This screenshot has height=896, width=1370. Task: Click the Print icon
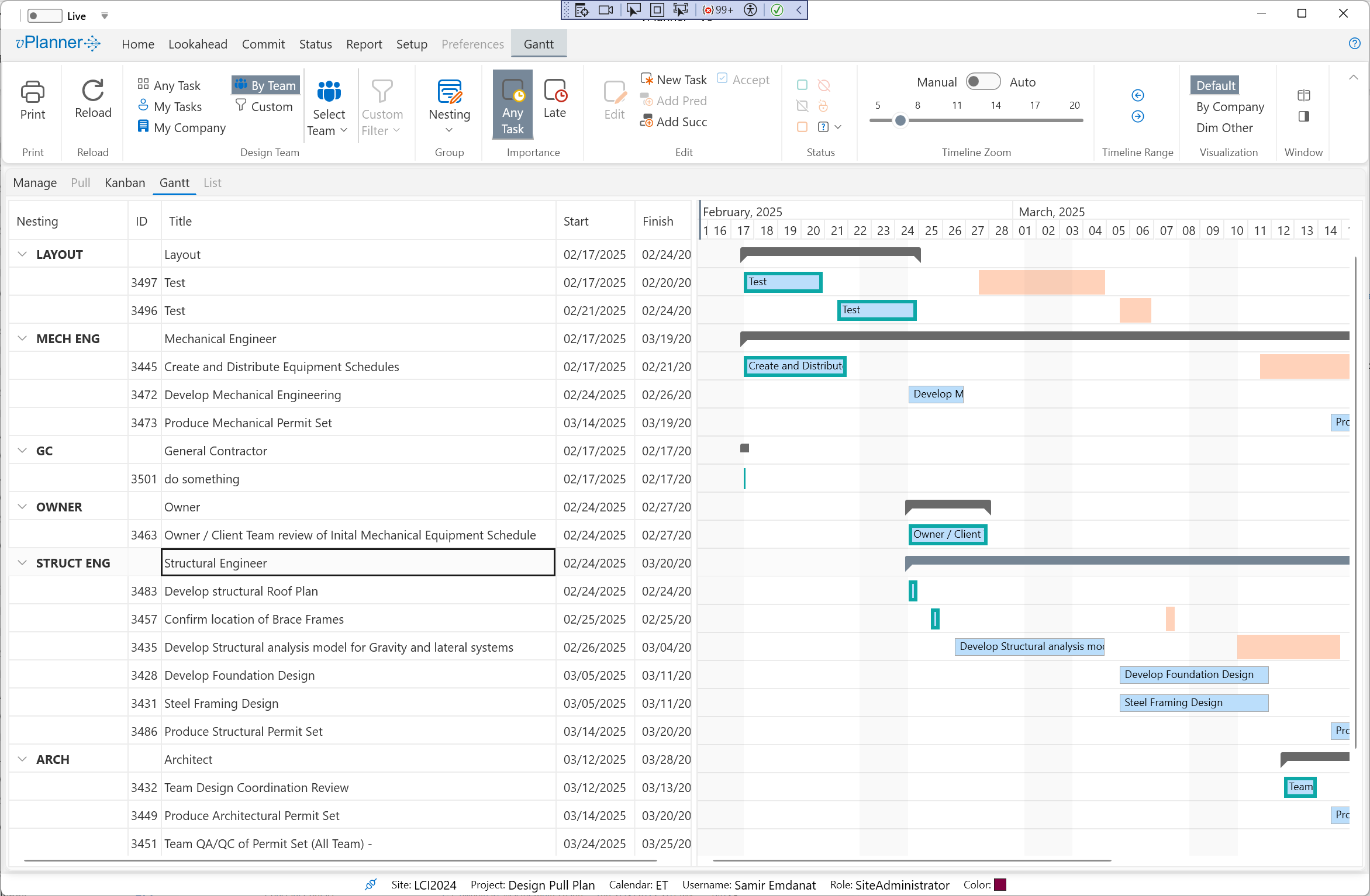point(32,93)
